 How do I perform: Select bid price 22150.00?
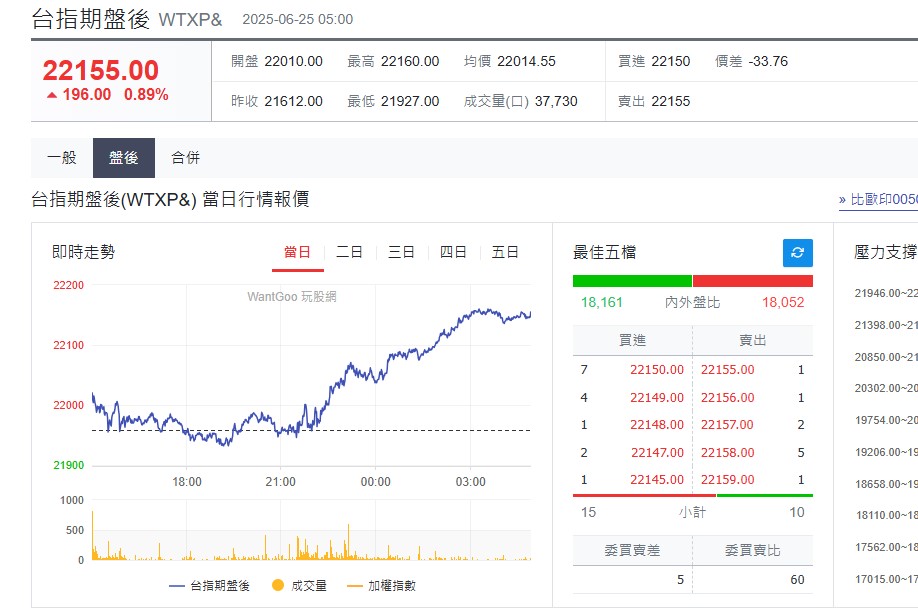[x=656, y=370]
